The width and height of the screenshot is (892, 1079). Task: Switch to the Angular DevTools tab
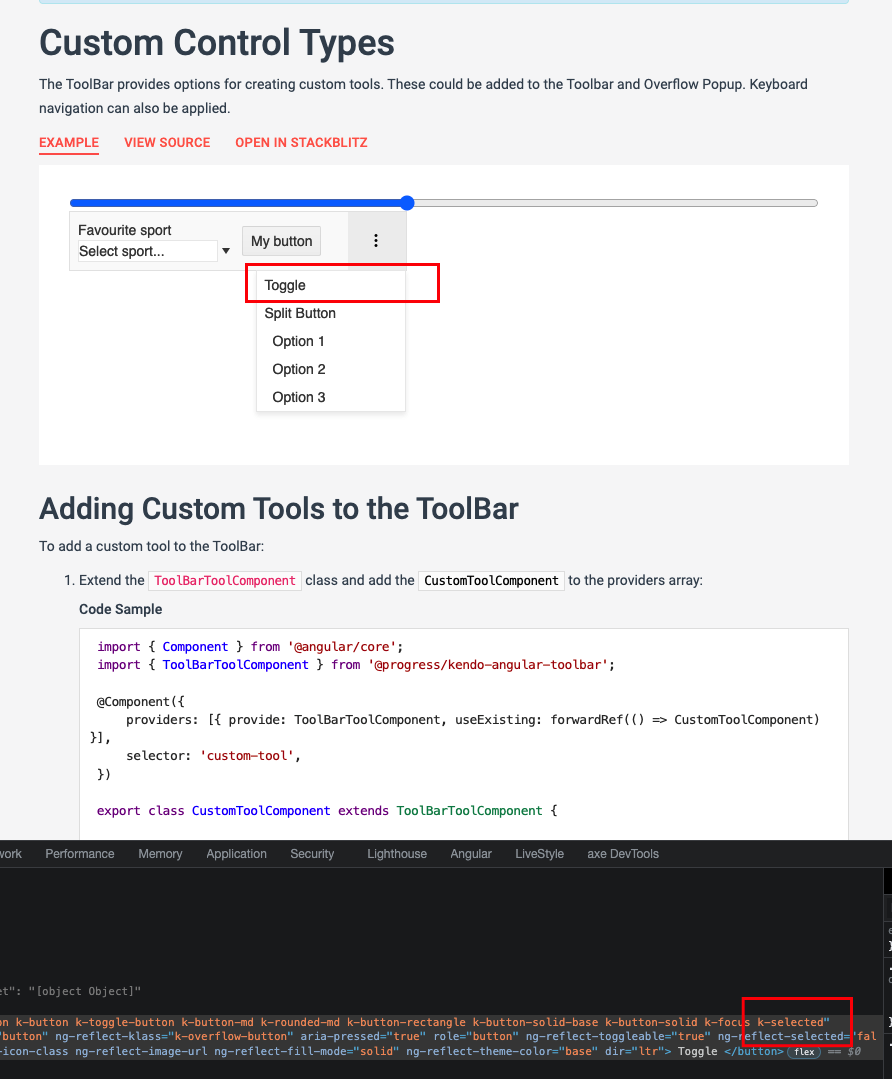click(x=471, y=854)
